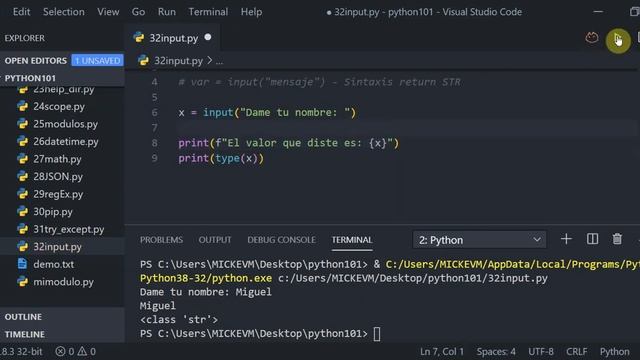
Task: Change file encoding UTF-8
Action: point(541,351)
